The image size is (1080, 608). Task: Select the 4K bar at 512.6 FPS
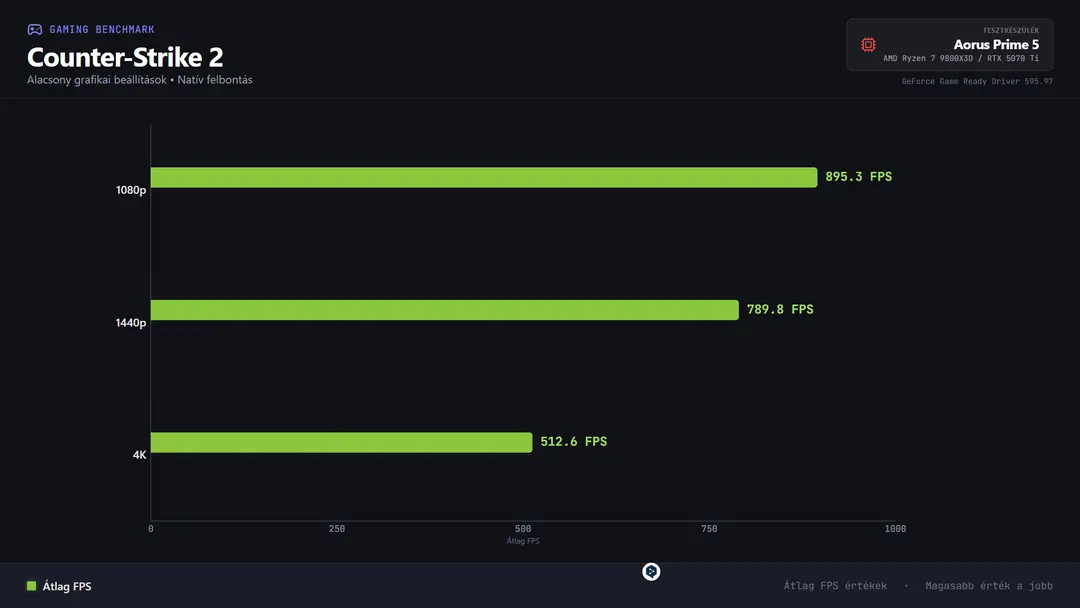[341, 442]
